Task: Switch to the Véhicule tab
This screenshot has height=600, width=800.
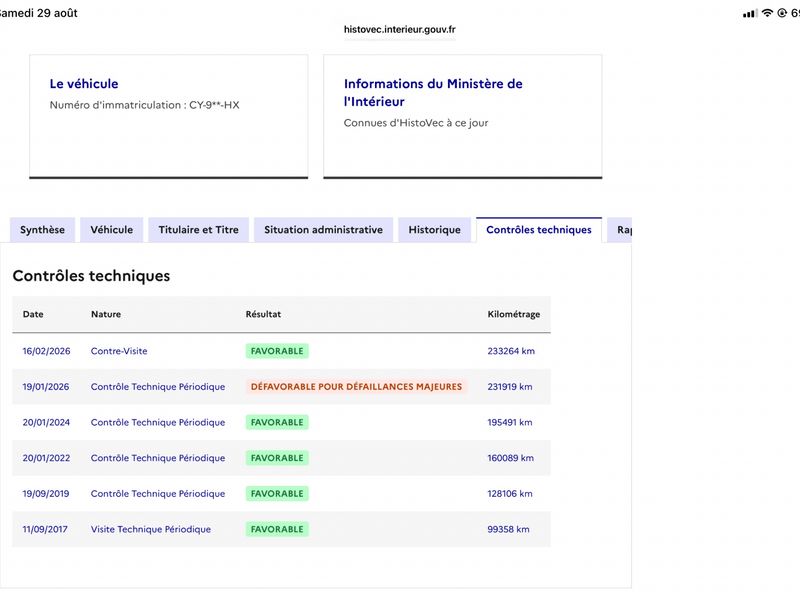Action: point(112,230)
